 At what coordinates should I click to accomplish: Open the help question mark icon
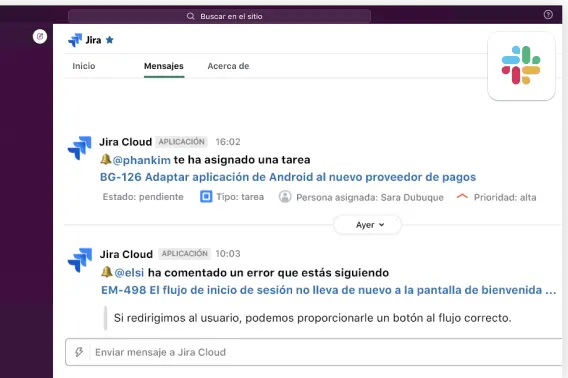pyautogui.click(x=548, y=14)
